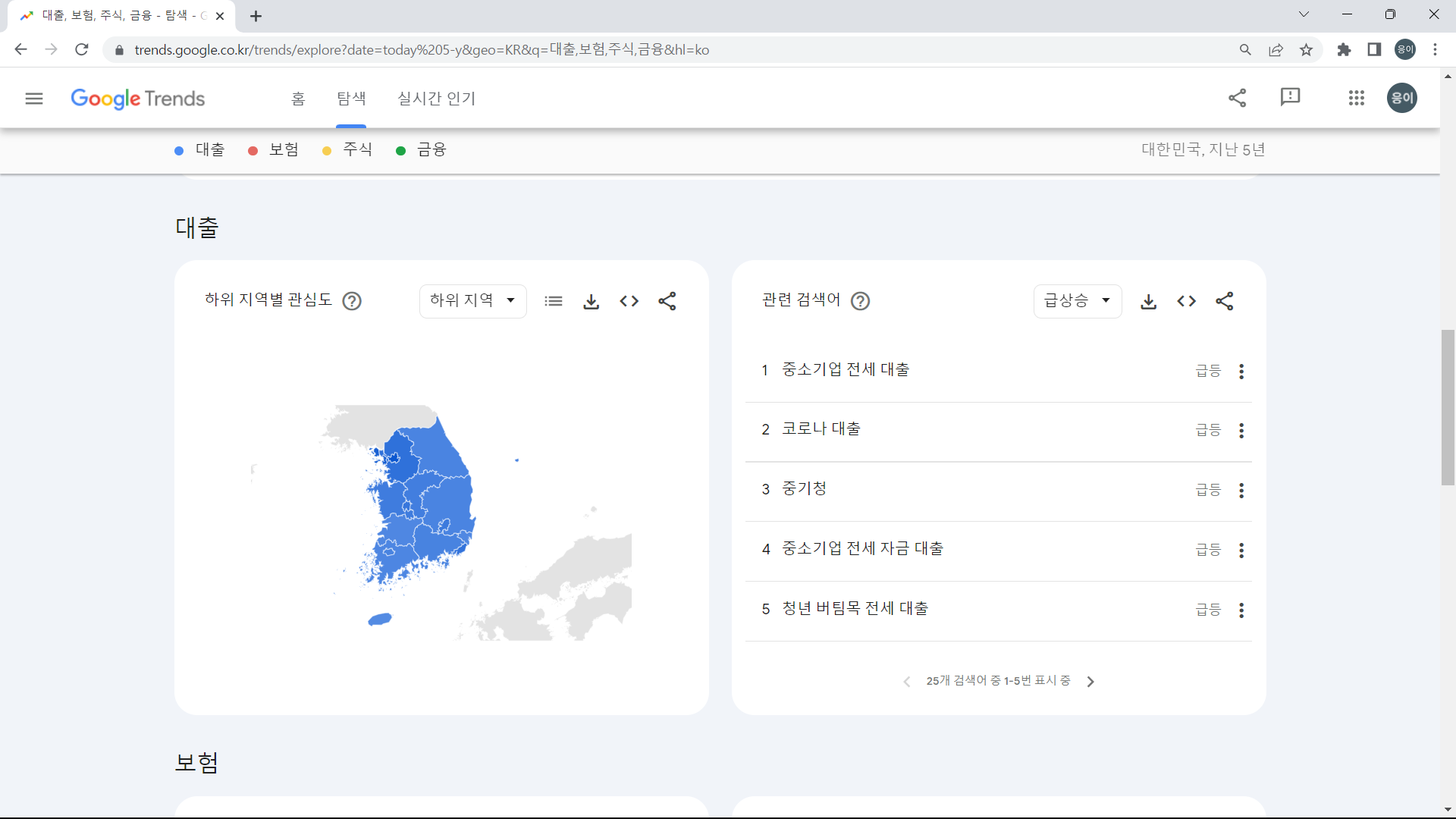Open embed code for 관련 검색어 panel
This screenshot has width=1456, height=819.
(x=1187, y=301)
